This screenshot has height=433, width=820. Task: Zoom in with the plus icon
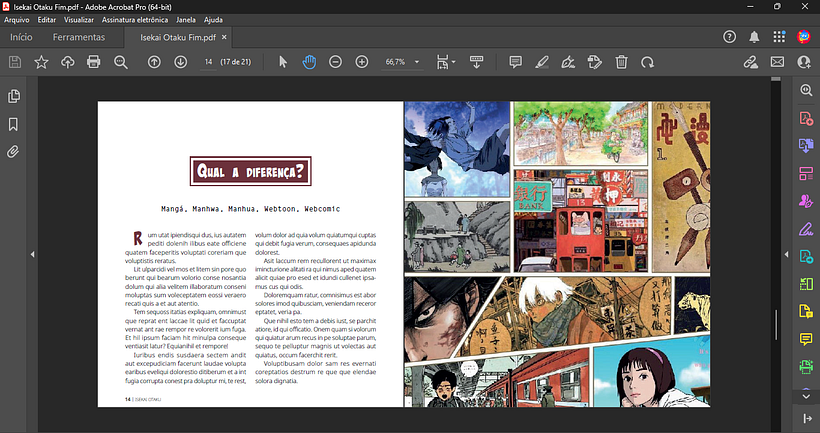pyautogui.click(x=362, y=62)
